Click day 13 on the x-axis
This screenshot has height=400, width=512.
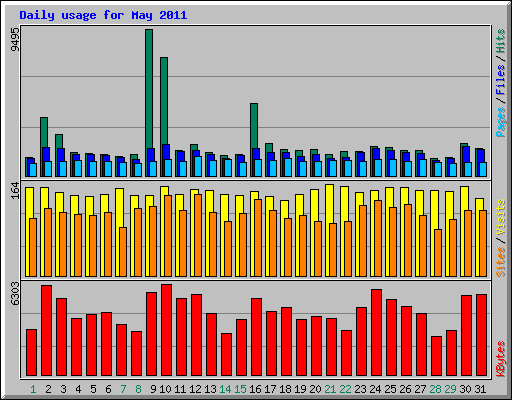coord(210,389)
